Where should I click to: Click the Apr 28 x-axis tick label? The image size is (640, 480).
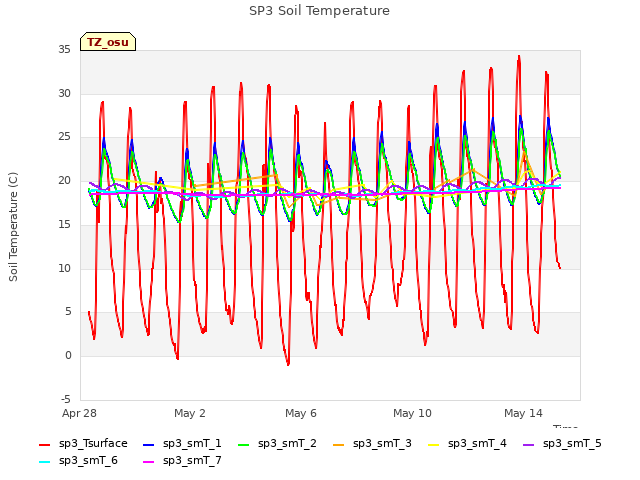click(x=79, y=413)
